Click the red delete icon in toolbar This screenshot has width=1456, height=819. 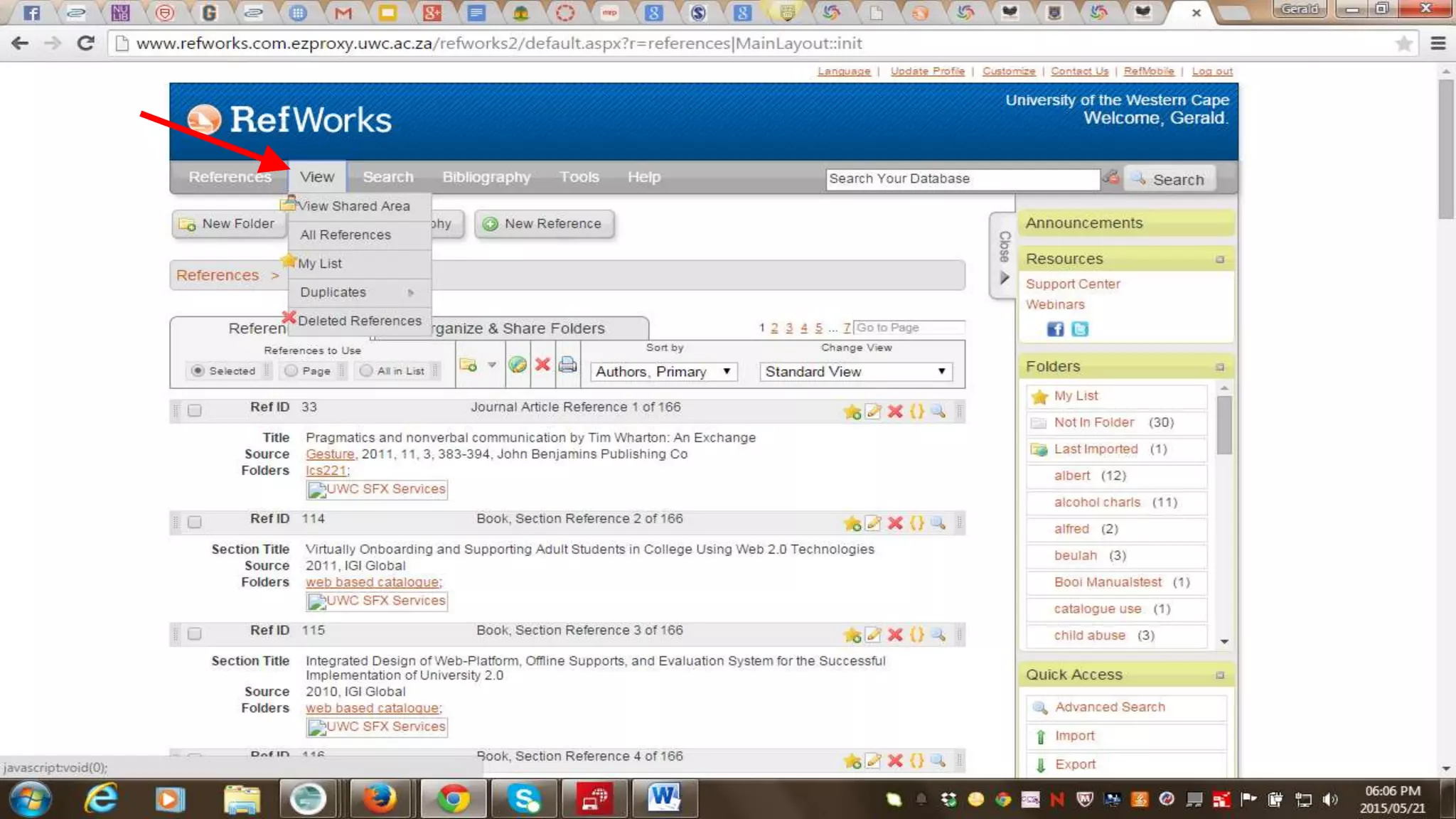coord(542,365)
